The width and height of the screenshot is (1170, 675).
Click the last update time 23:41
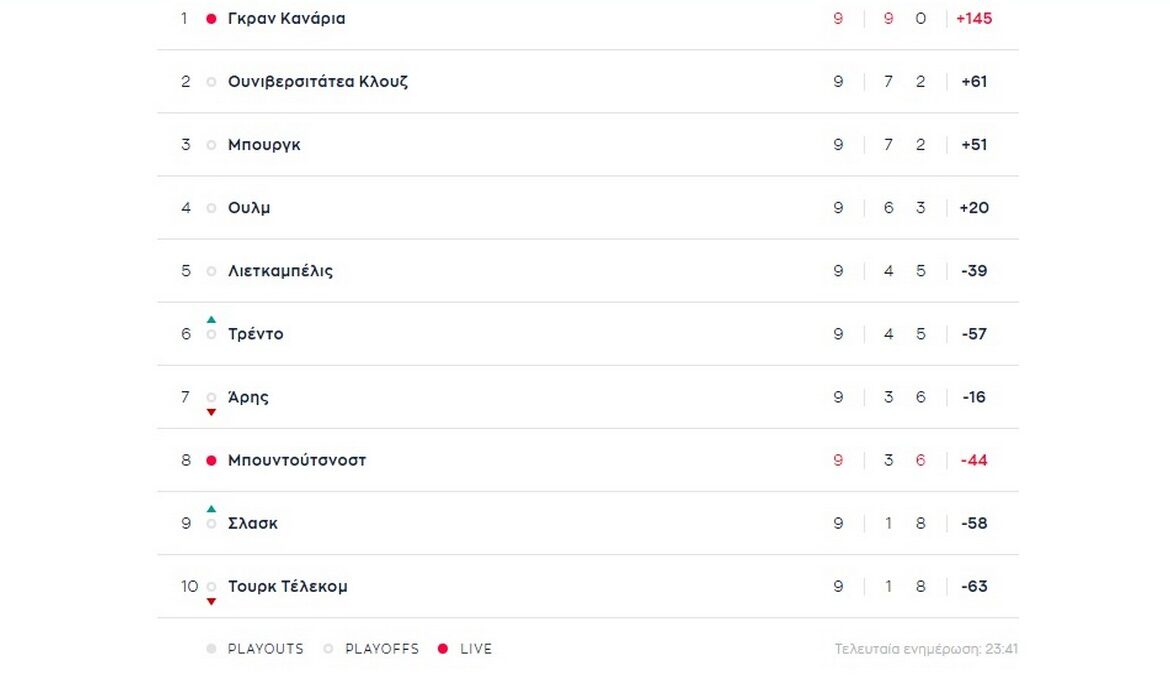point(1000,649)
